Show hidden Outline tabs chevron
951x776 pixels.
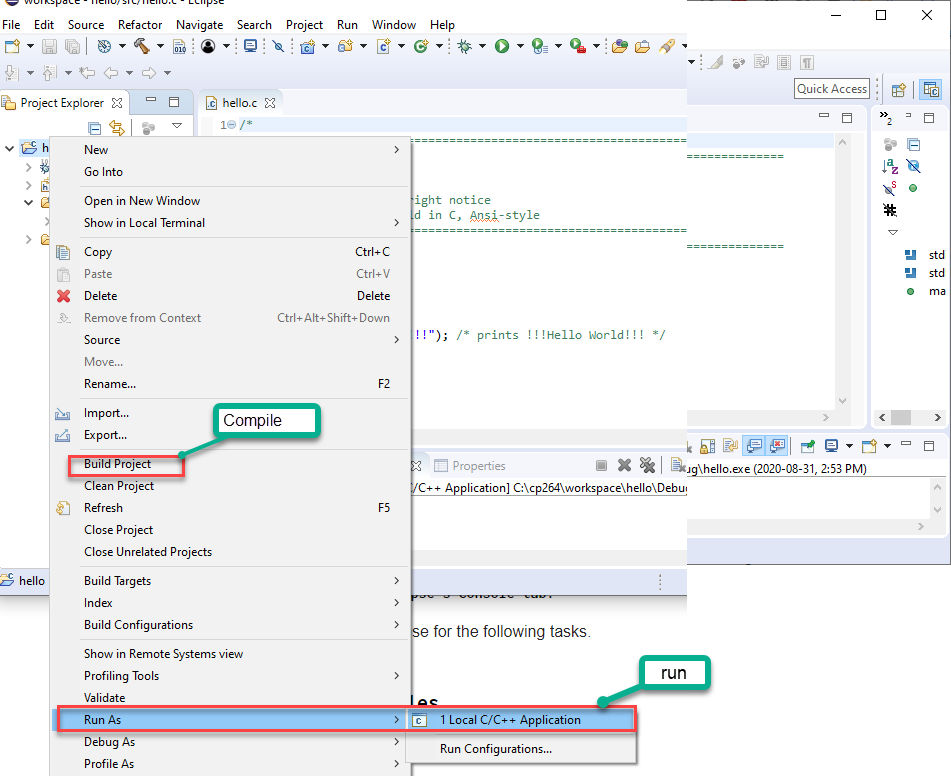(x=886, y=117)
